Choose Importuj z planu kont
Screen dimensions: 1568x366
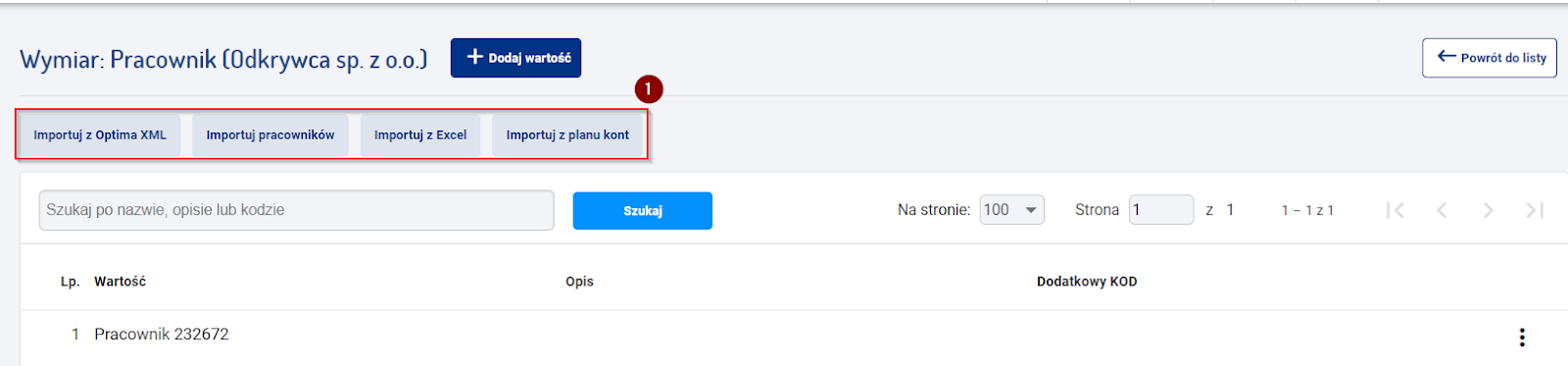pos(567,135)
